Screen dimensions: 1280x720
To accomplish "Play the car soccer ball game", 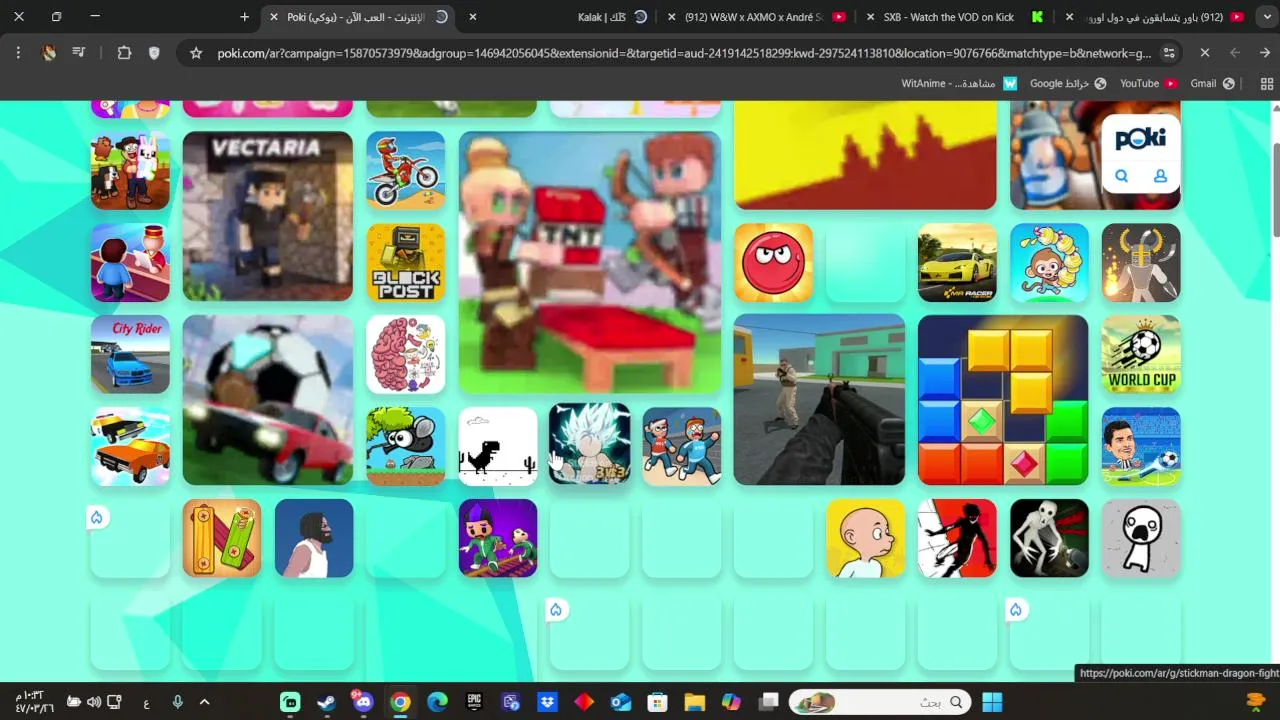I will [268, 400].
